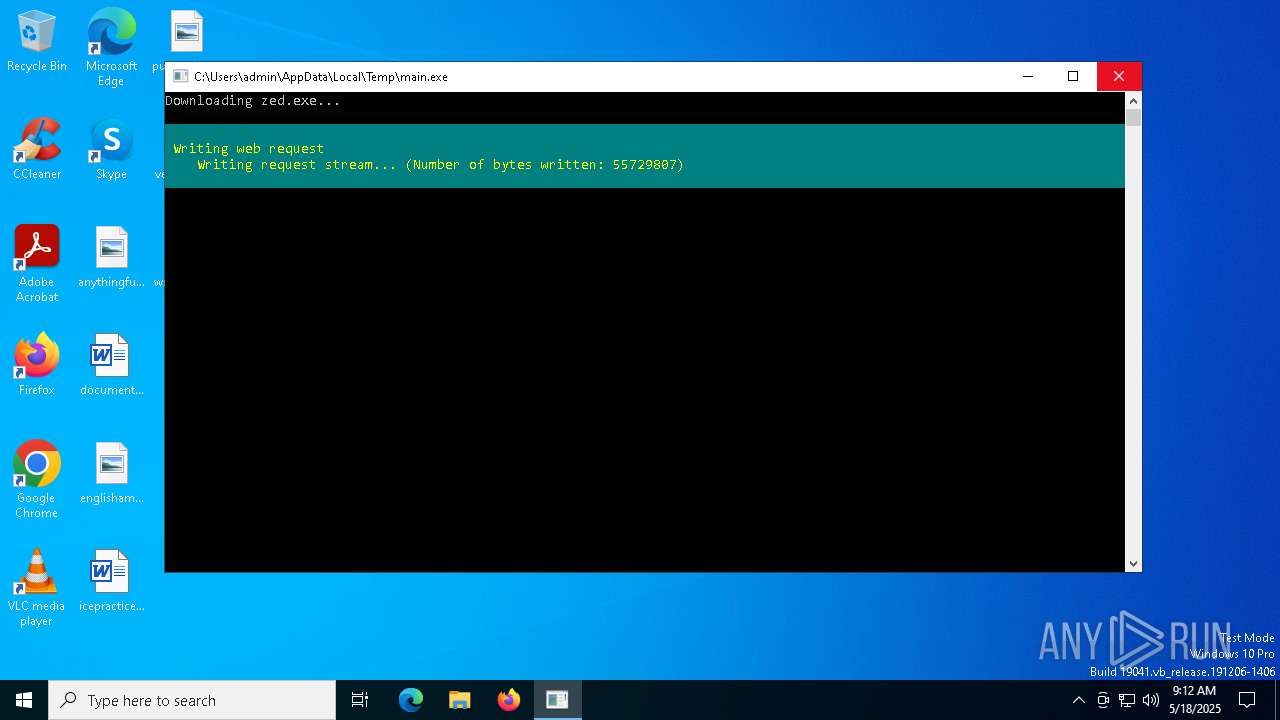This screenshot has width=1280, height=720.
Task: Open Task View on the taskbar
Action: [x=360, y=700]
